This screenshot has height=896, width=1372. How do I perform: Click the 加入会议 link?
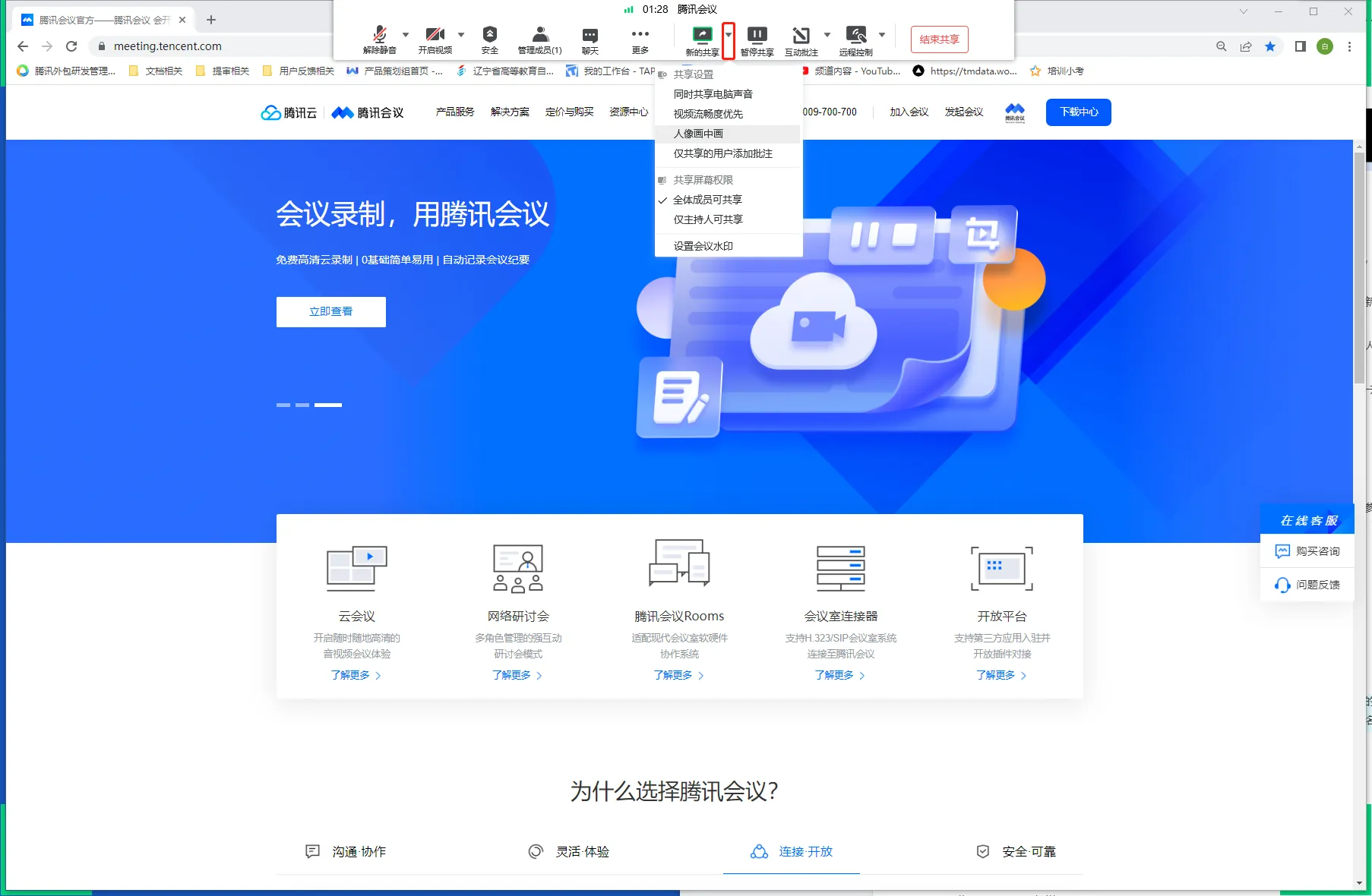[x=909, y=112]
